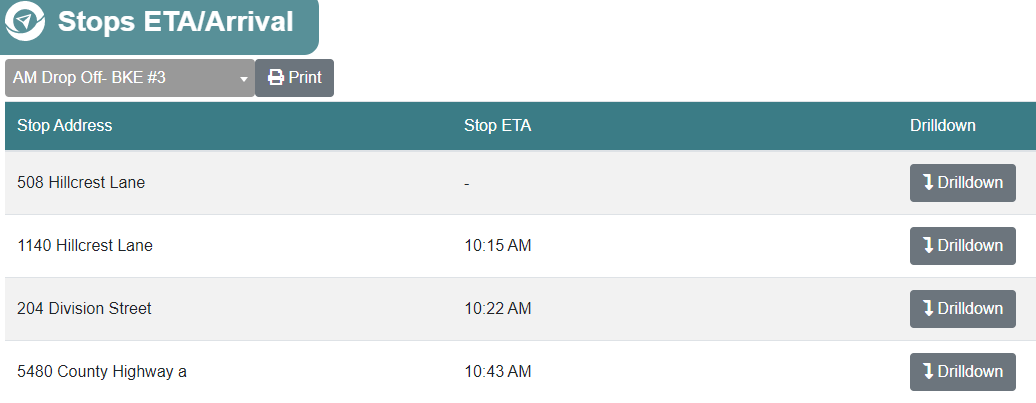Click the 10:15 AM ETA value
Viewport: 1036px width, 403px height.
point(498,245)
